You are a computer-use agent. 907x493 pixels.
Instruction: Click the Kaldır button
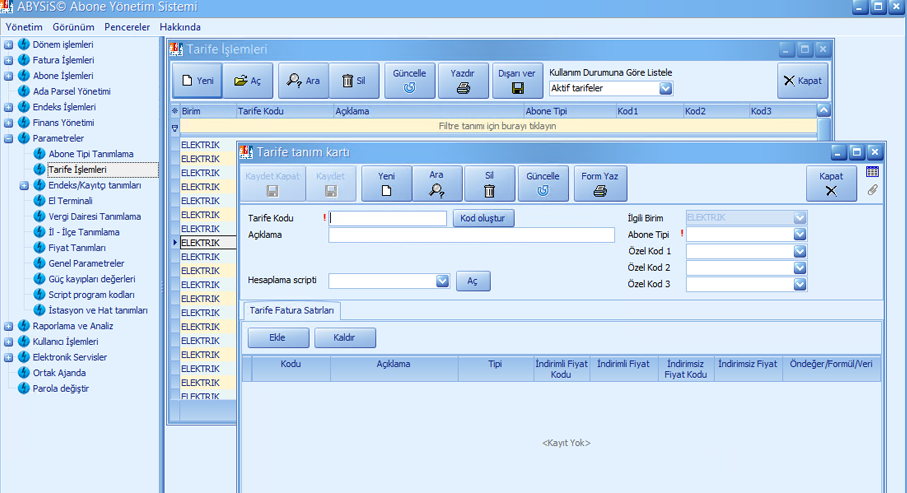tap(345, 338)
